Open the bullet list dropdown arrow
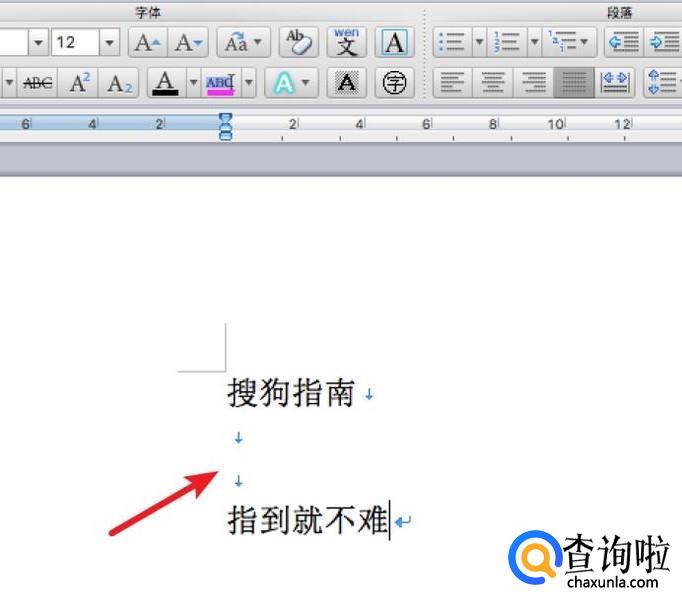Viewport: 682px width, 613px height. (479, 42)
